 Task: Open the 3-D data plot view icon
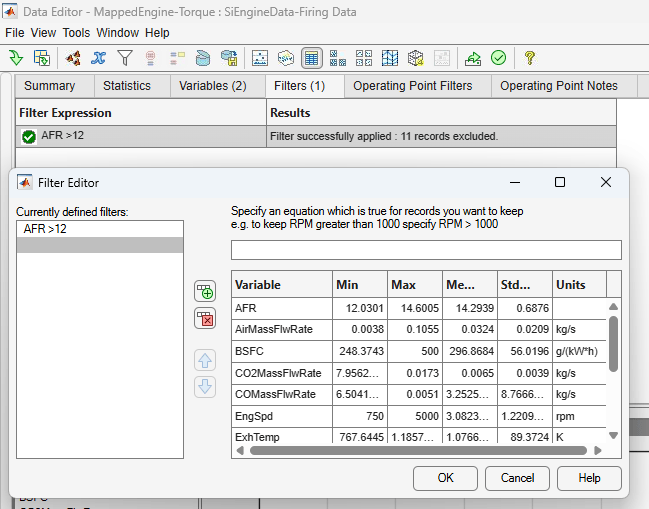pos(286,58)
